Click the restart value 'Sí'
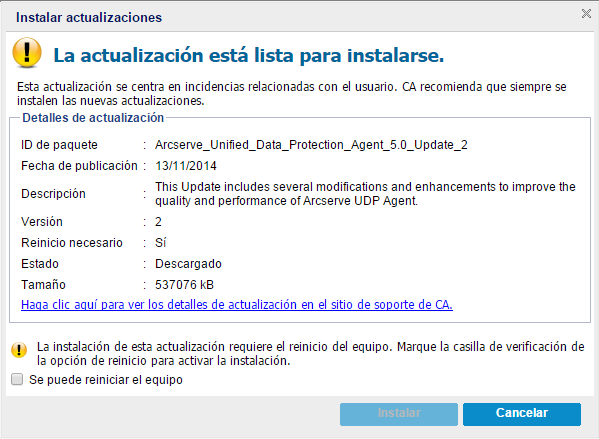 click(x=160, y=243)
